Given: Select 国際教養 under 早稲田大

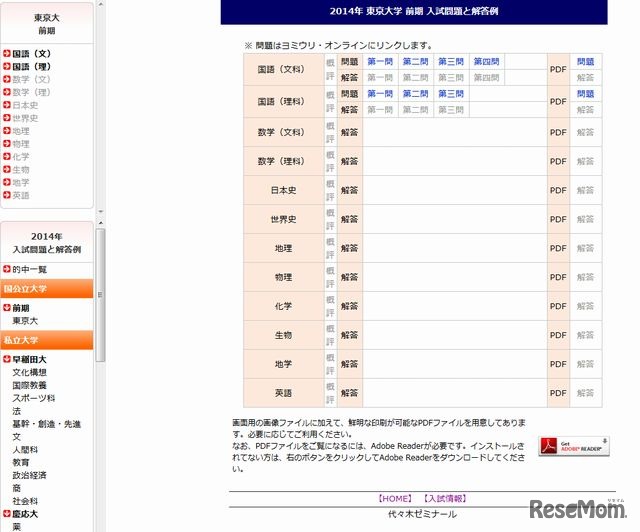Looking at the screenshot, I should click(x=29, y=385).
